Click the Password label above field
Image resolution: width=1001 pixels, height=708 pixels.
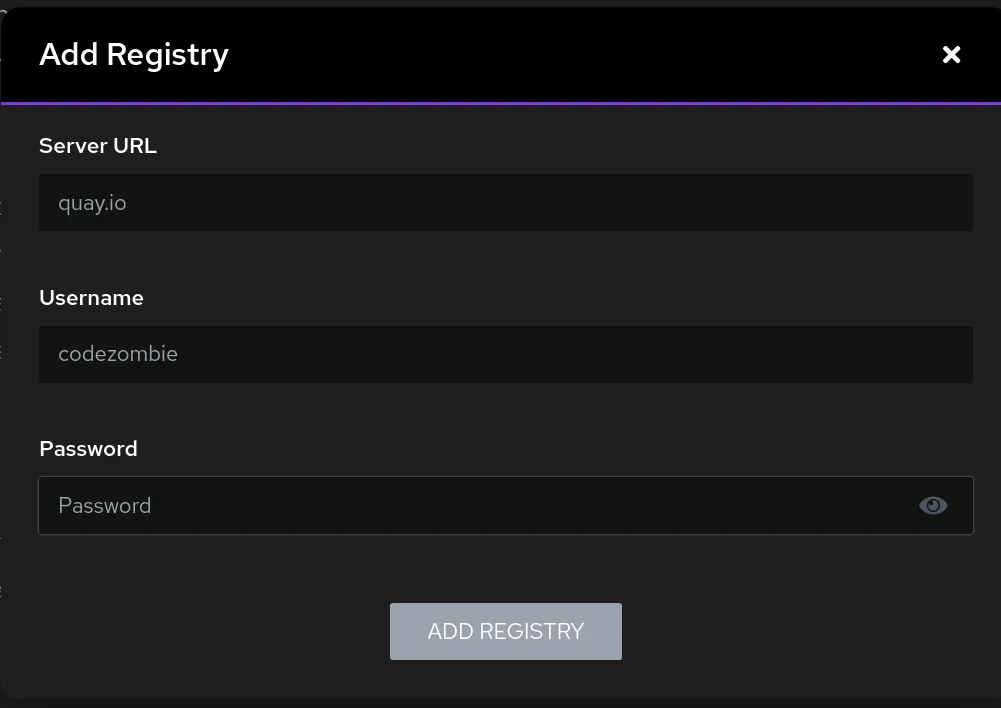(x=88, y=449)
